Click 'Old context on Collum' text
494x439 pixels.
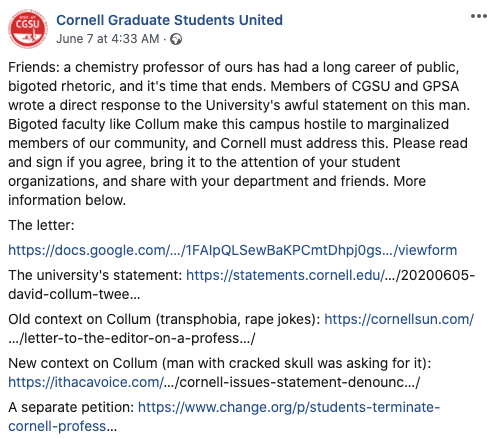(x=79, y=319)
